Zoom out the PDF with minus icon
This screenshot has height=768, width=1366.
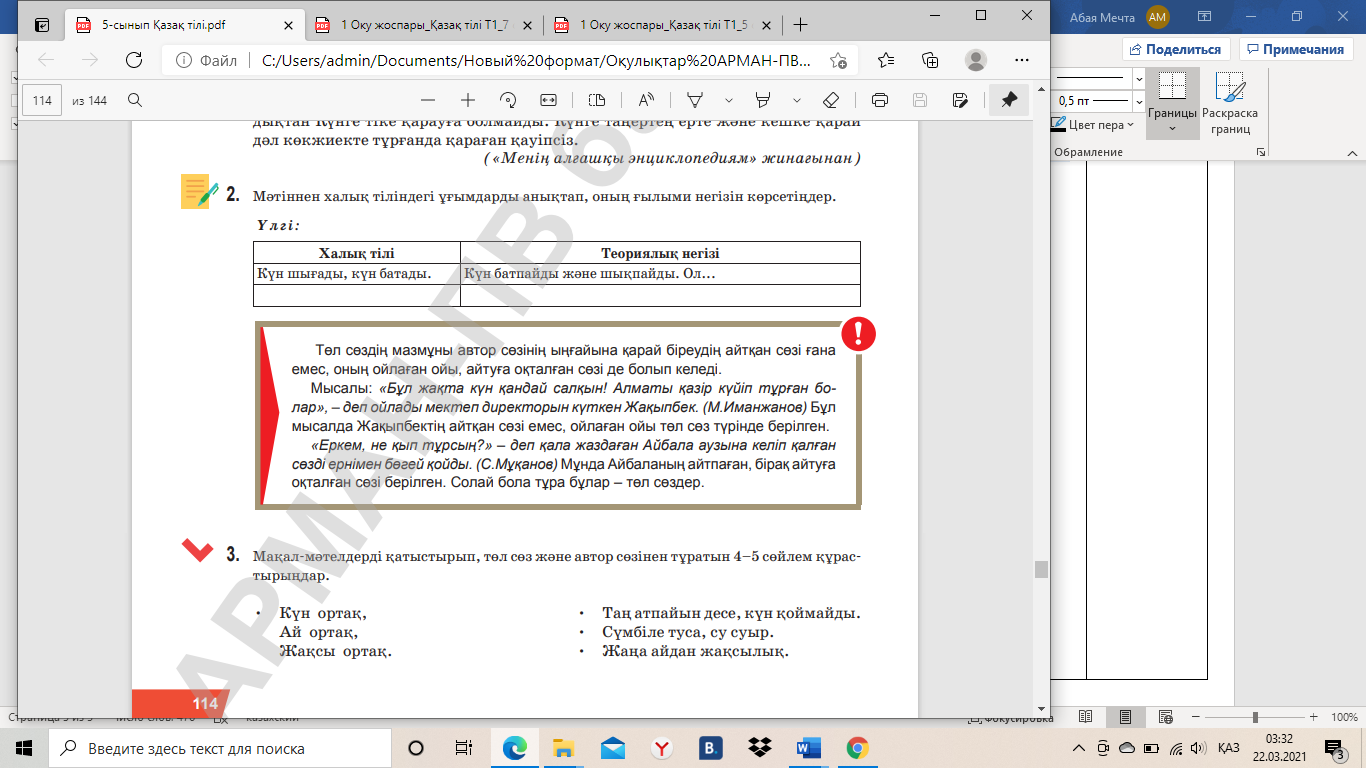tap(428, 100)
